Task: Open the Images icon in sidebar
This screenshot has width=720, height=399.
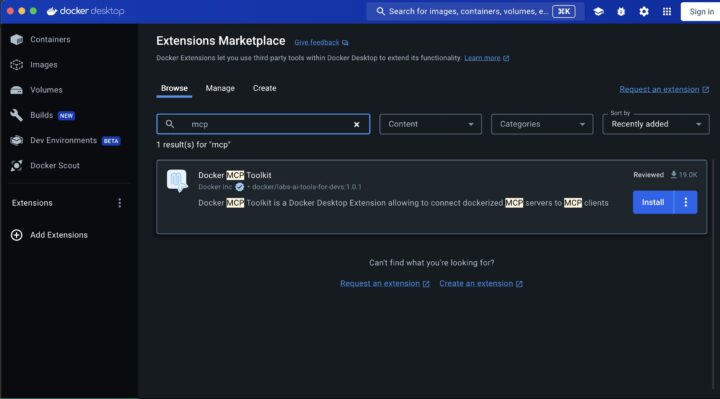Action: point(17,65)
